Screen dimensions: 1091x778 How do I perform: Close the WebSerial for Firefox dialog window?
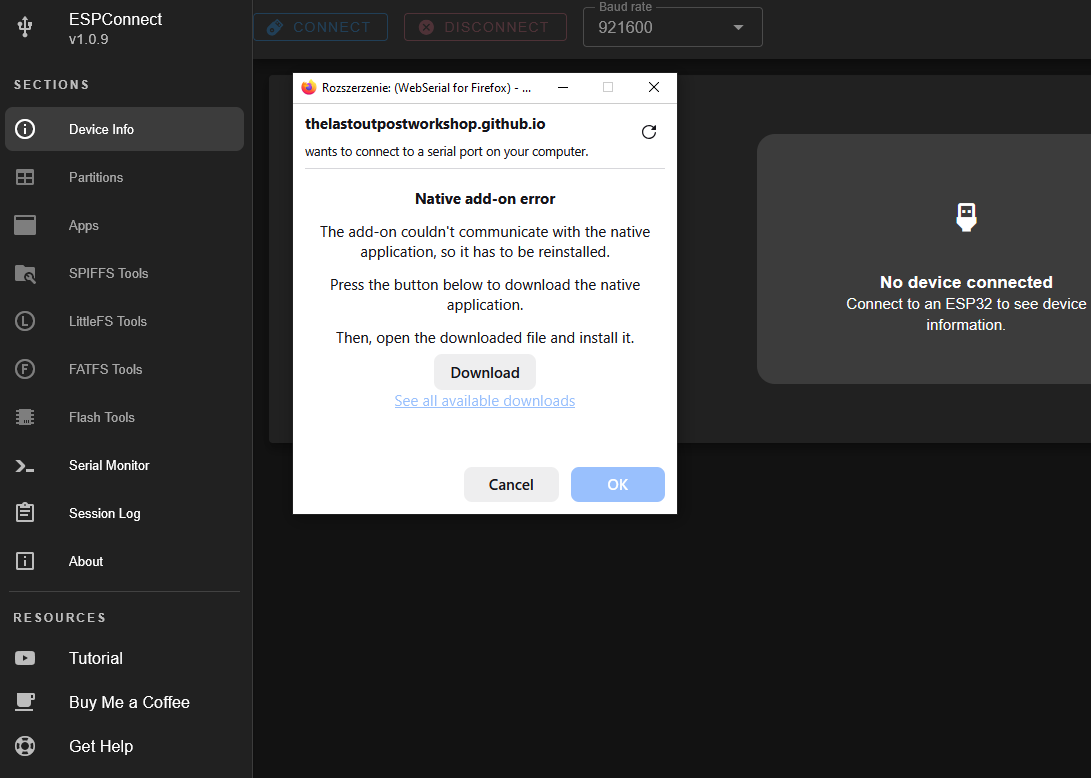click(653, 88)
